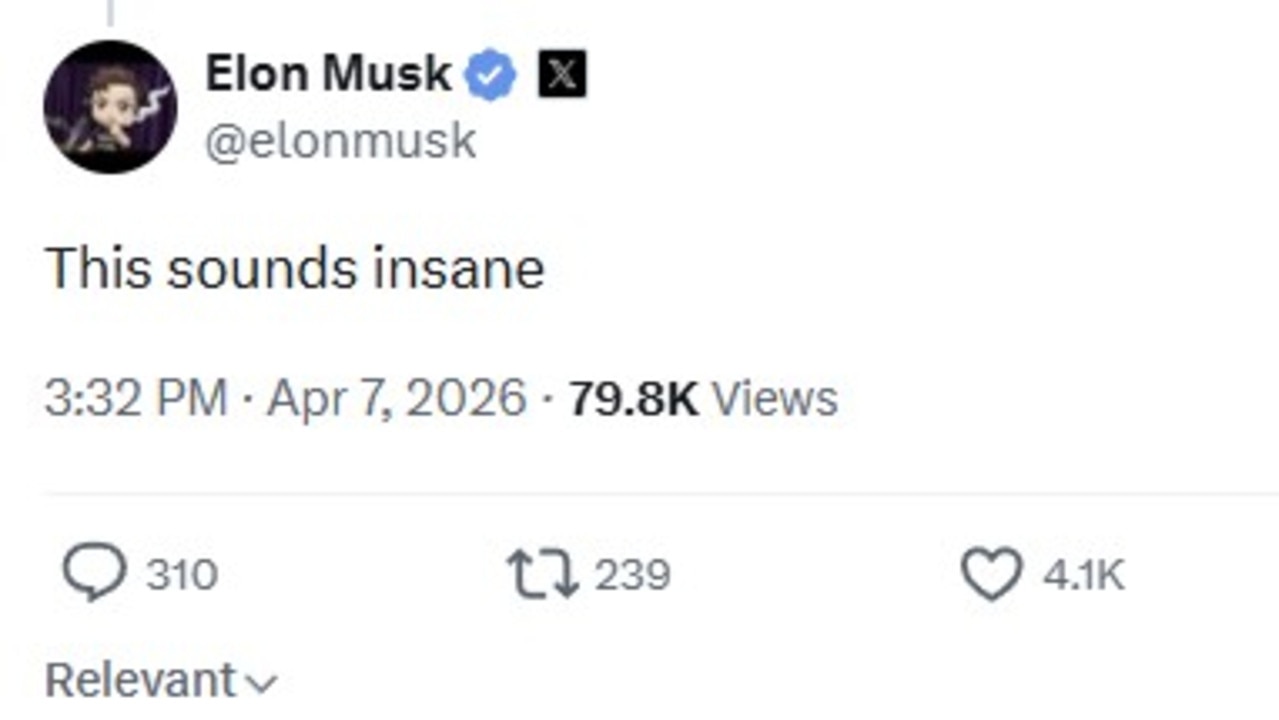The width and height of the screenshot is (1279, 720).
Task: Click the 310 replies count
Action: click(182, 575)
